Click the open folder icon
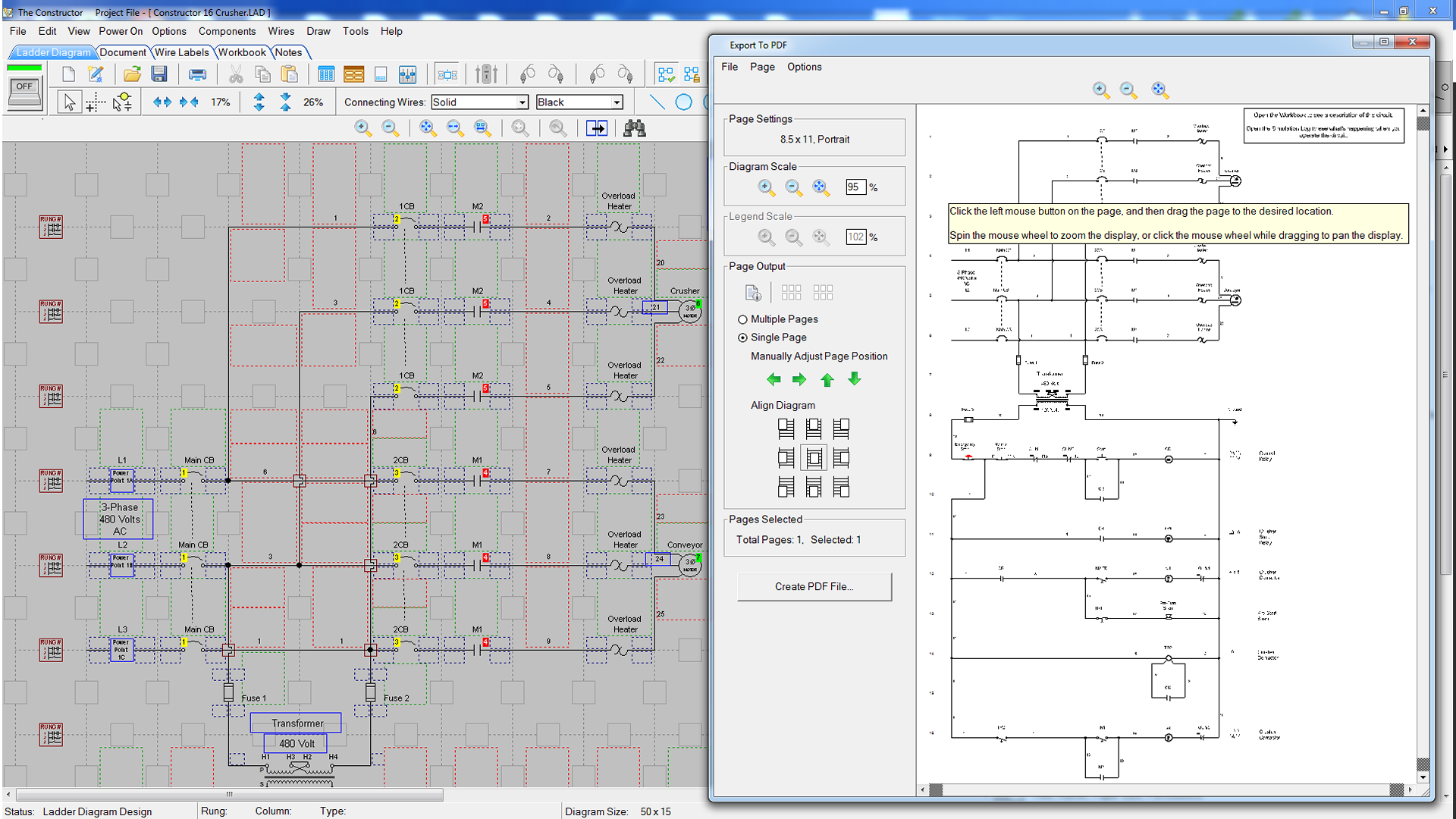The width and height of the screenshot is (1456, 819). point(132,74)
